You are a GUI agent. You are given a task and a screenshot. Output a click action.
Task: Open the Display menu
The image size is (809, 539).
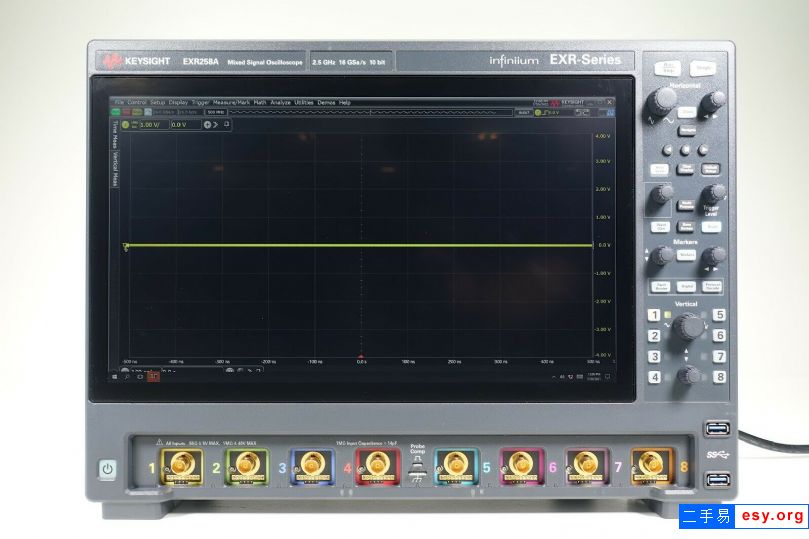(x=179, y=102)
